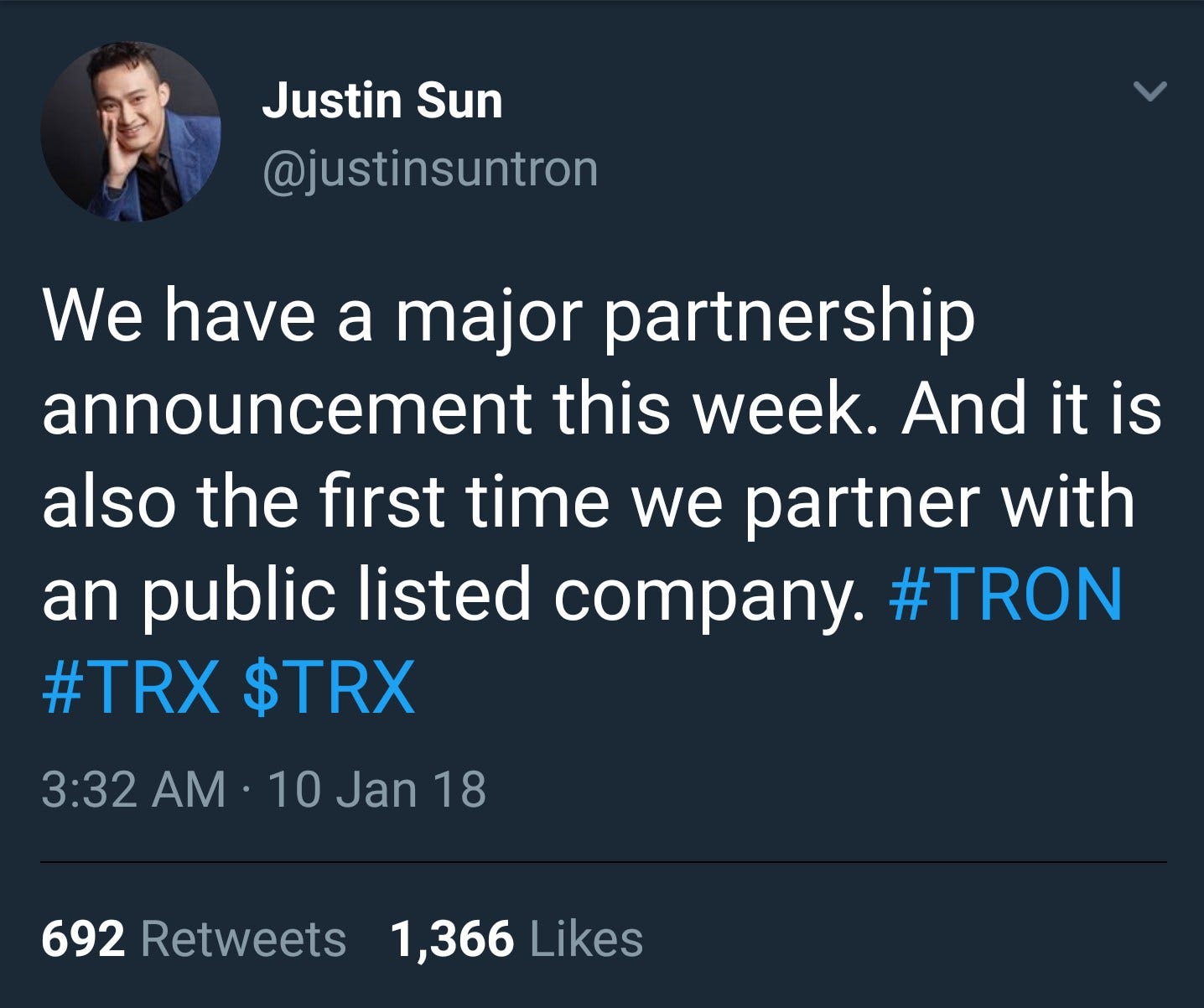Image resolution: width=1204 pixels, height=1008 pixels.
Task: Follow the #TRON hashtag
Action: click(1004, 595)
